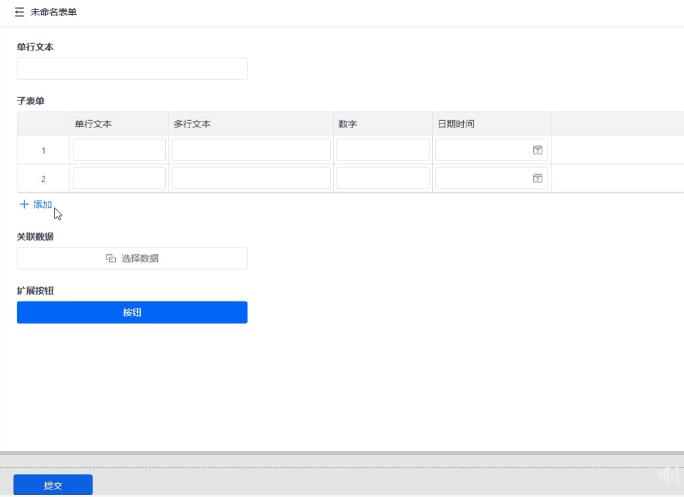Image resolution: width=684 pixels, height=497 pixels.
Task: Click row 1 数字 cell in subform
Action: pyautogui.click(x=383, y=150)
